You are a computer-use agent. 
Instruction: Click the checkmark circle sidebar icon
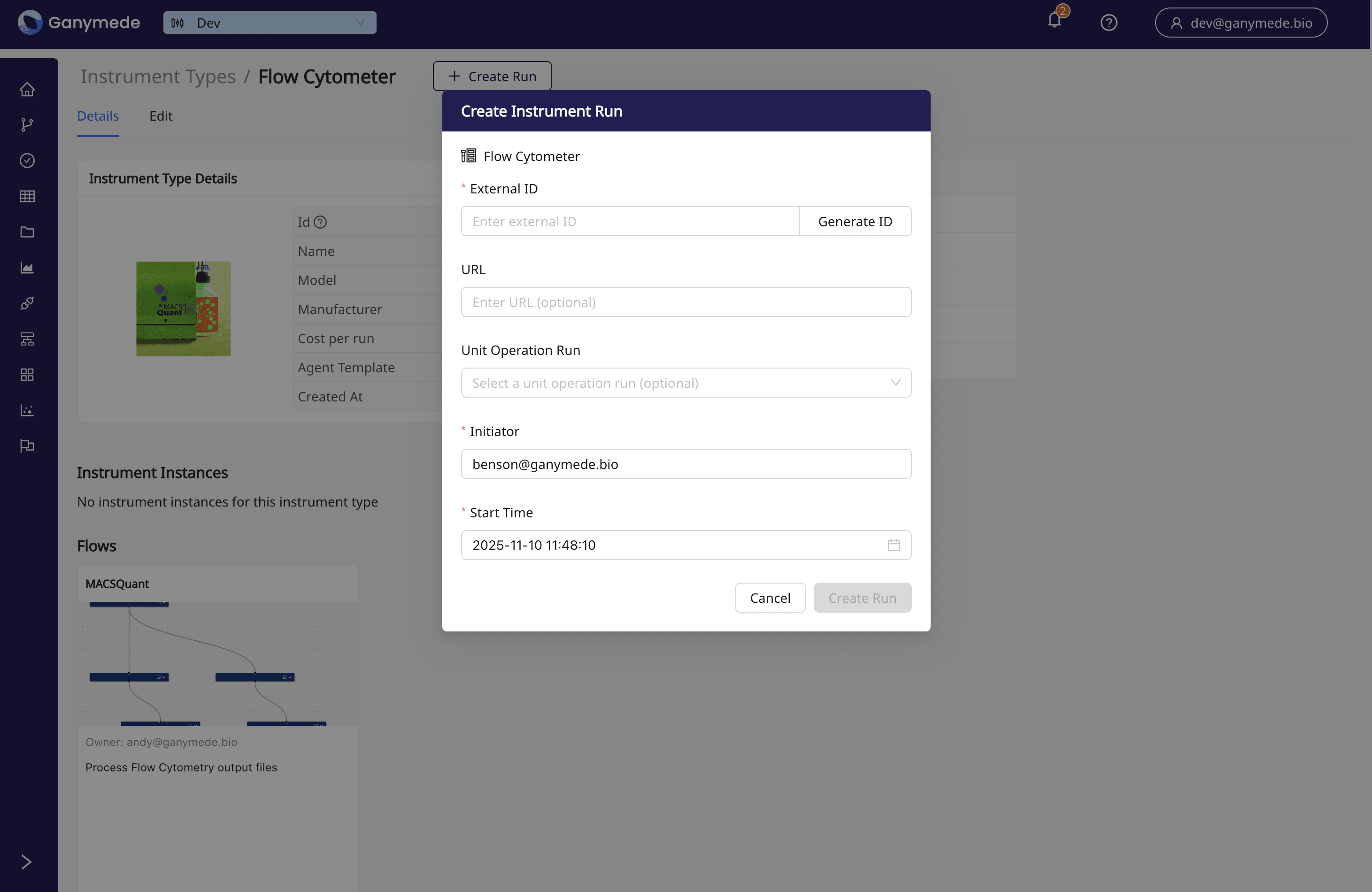(27, 160)
